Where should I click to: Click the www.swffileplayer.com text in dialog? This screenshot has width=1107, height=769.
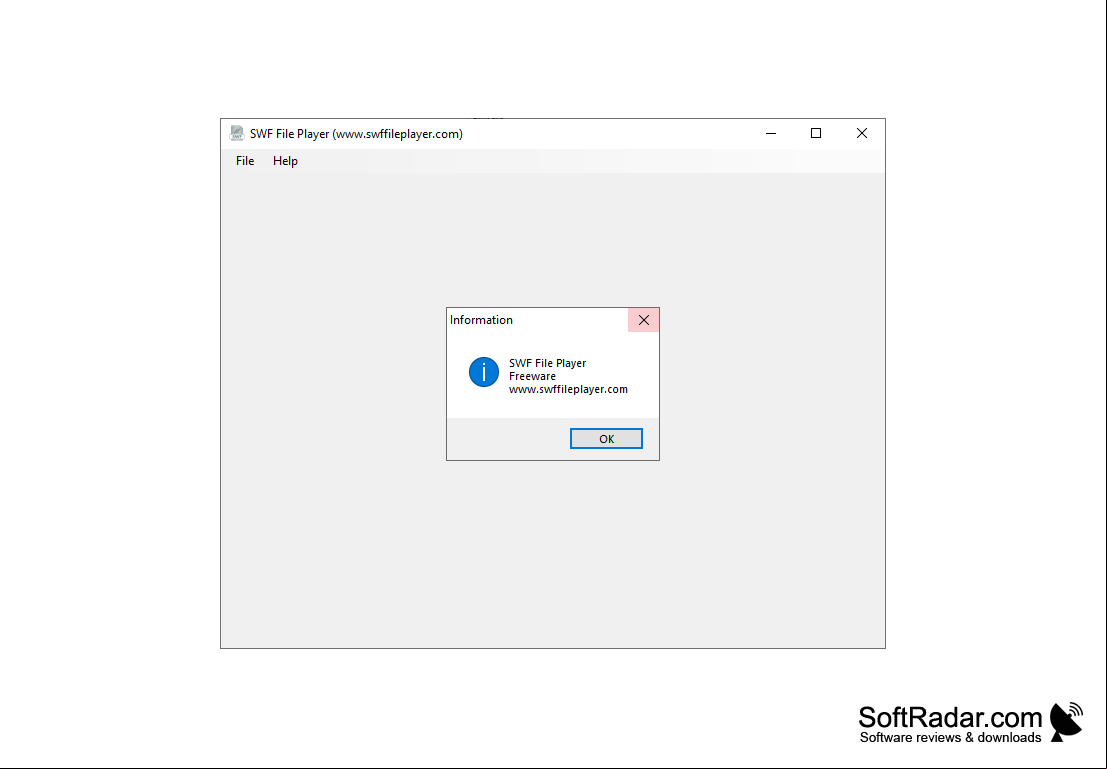click(x=568, y=389)
